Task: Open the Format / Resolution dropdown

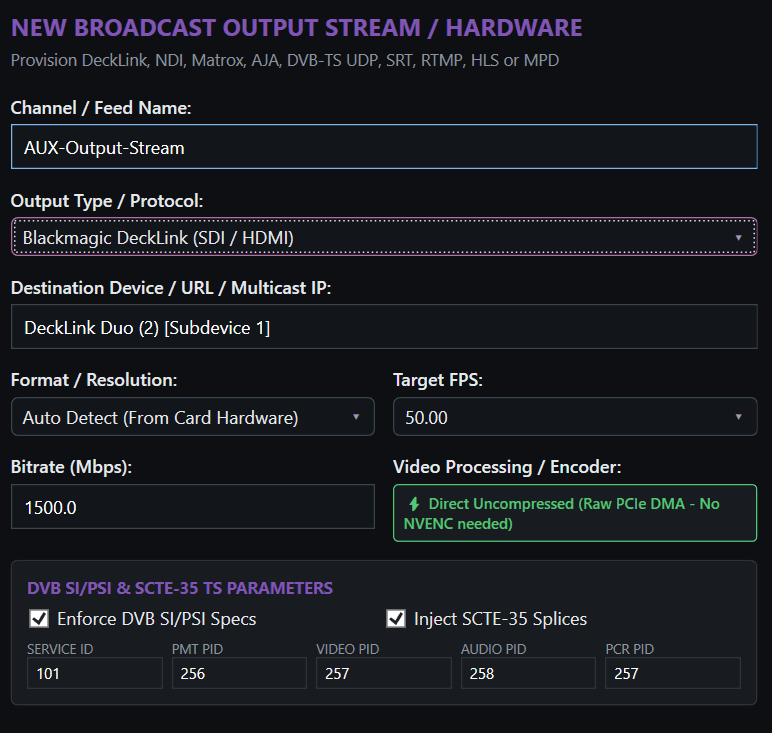Action: click(193, 417)
